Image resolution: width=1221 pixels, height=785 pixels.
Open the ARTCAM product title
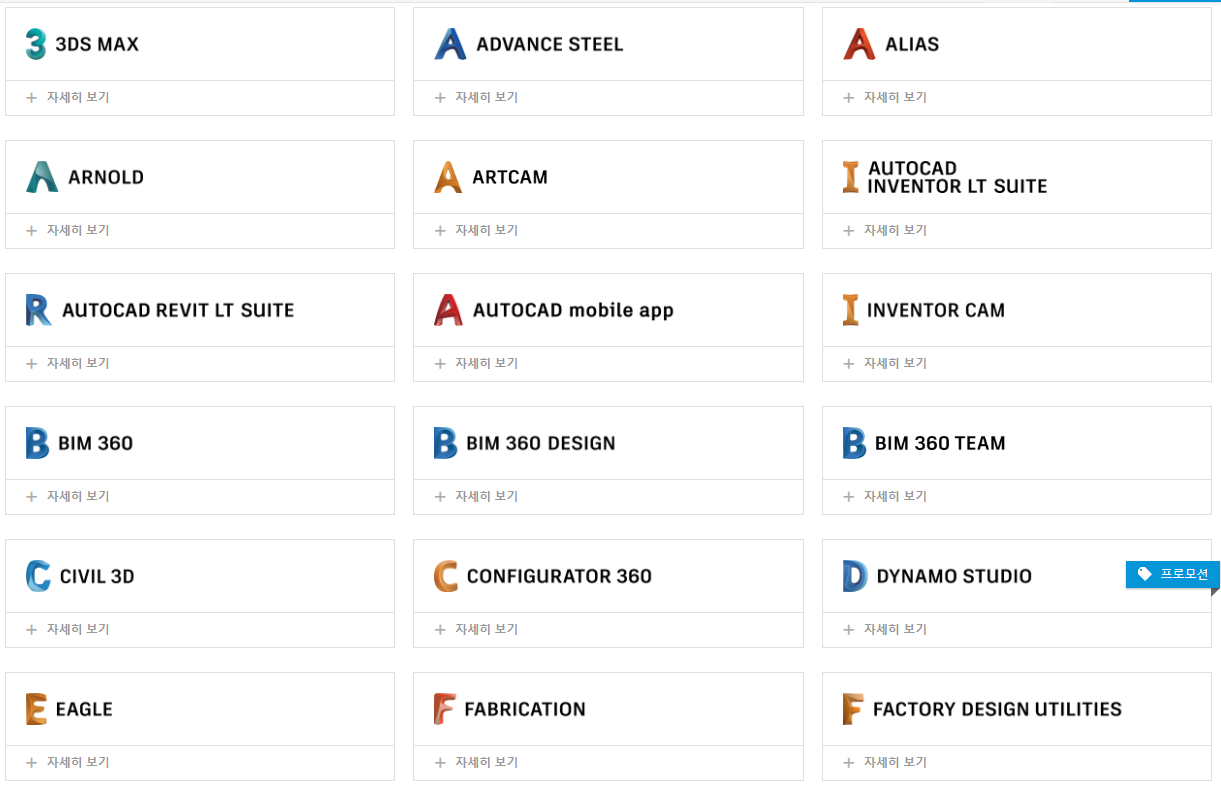[x=510, y=177]
